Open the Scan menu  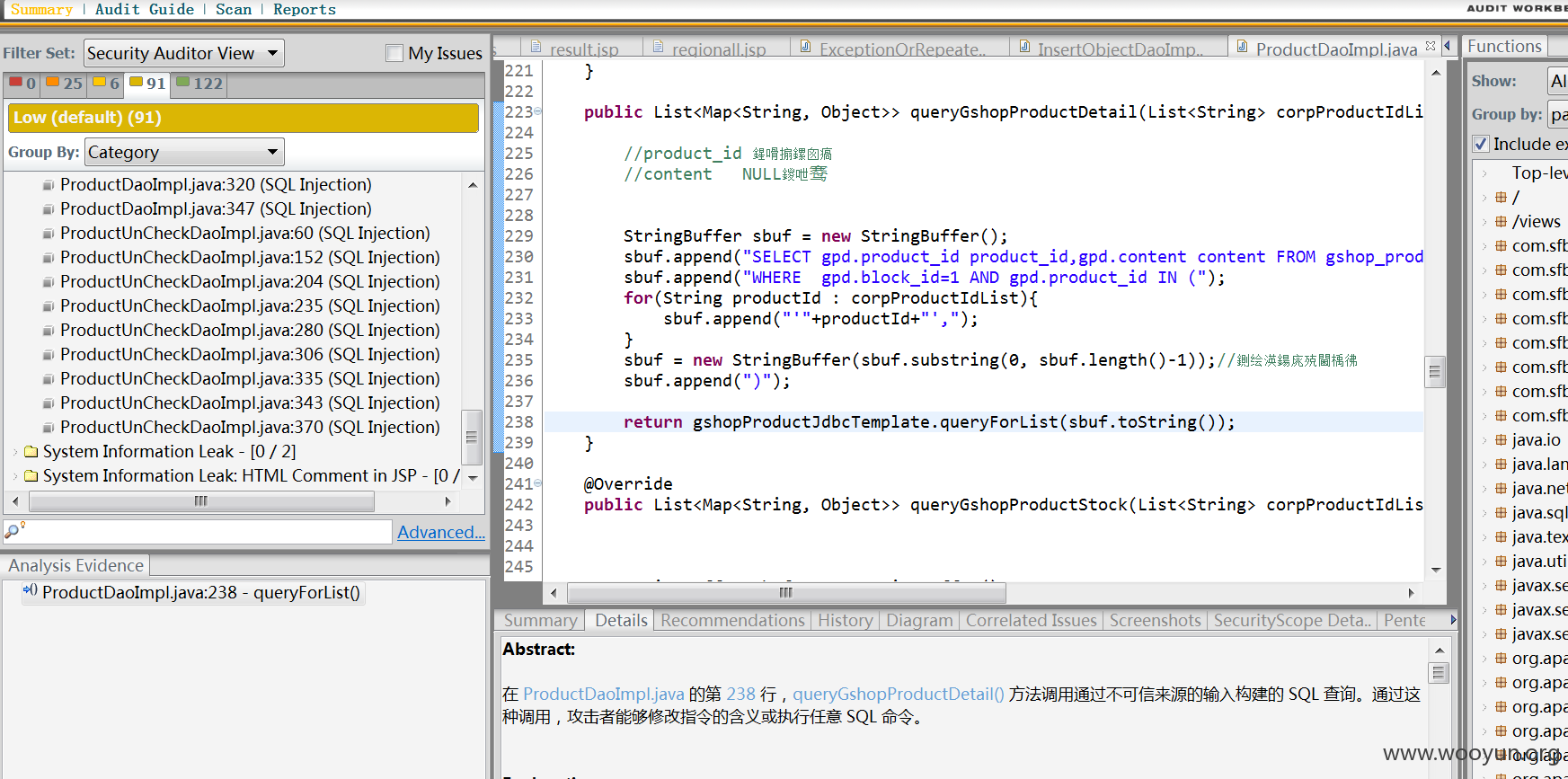[234, 9]
